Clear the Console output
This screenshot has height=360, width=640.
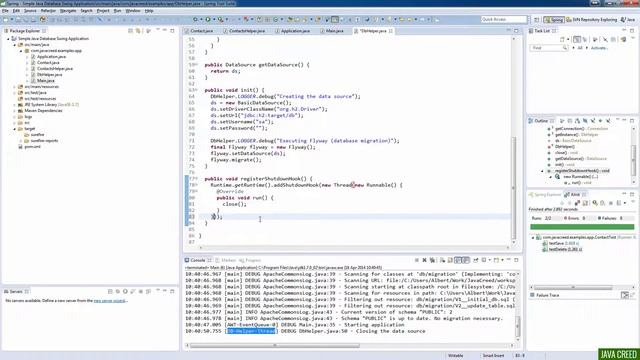pyautogui.click(x=442, y=260)
